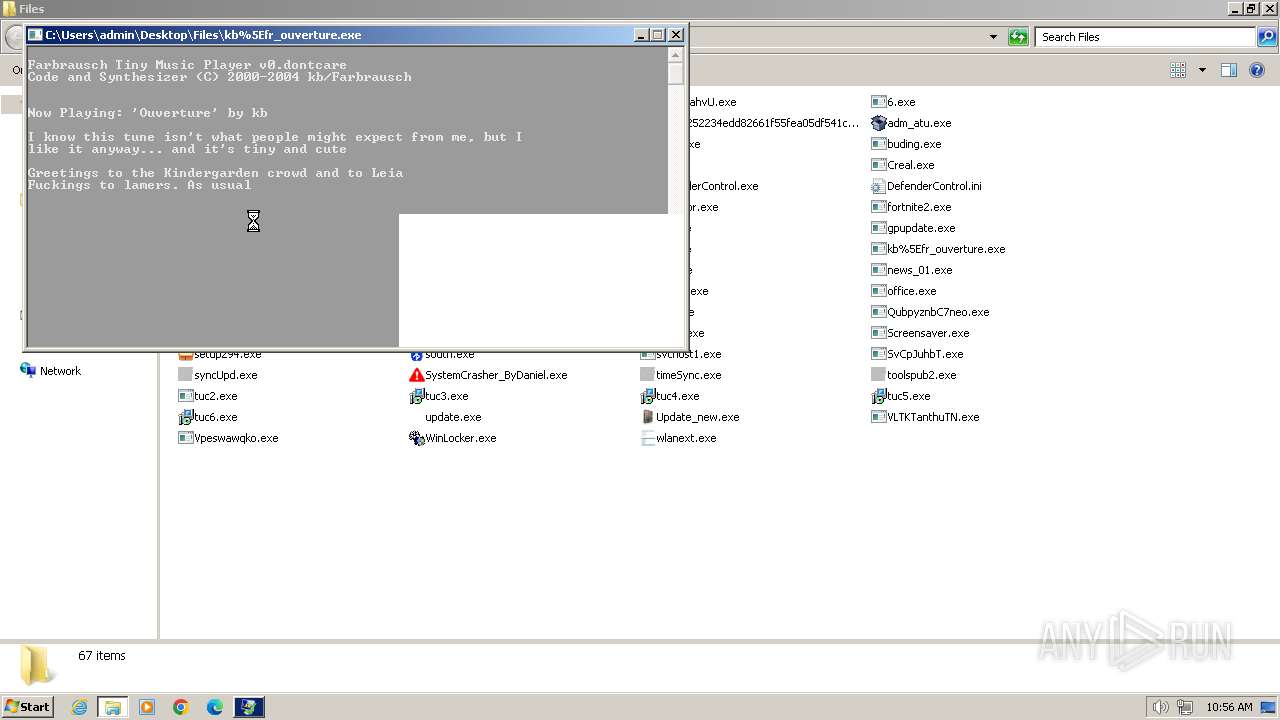Select the tuc4.exe installer icon
Screen dimensions: 1280x720
pyautogui.click(x=648, y=396)
